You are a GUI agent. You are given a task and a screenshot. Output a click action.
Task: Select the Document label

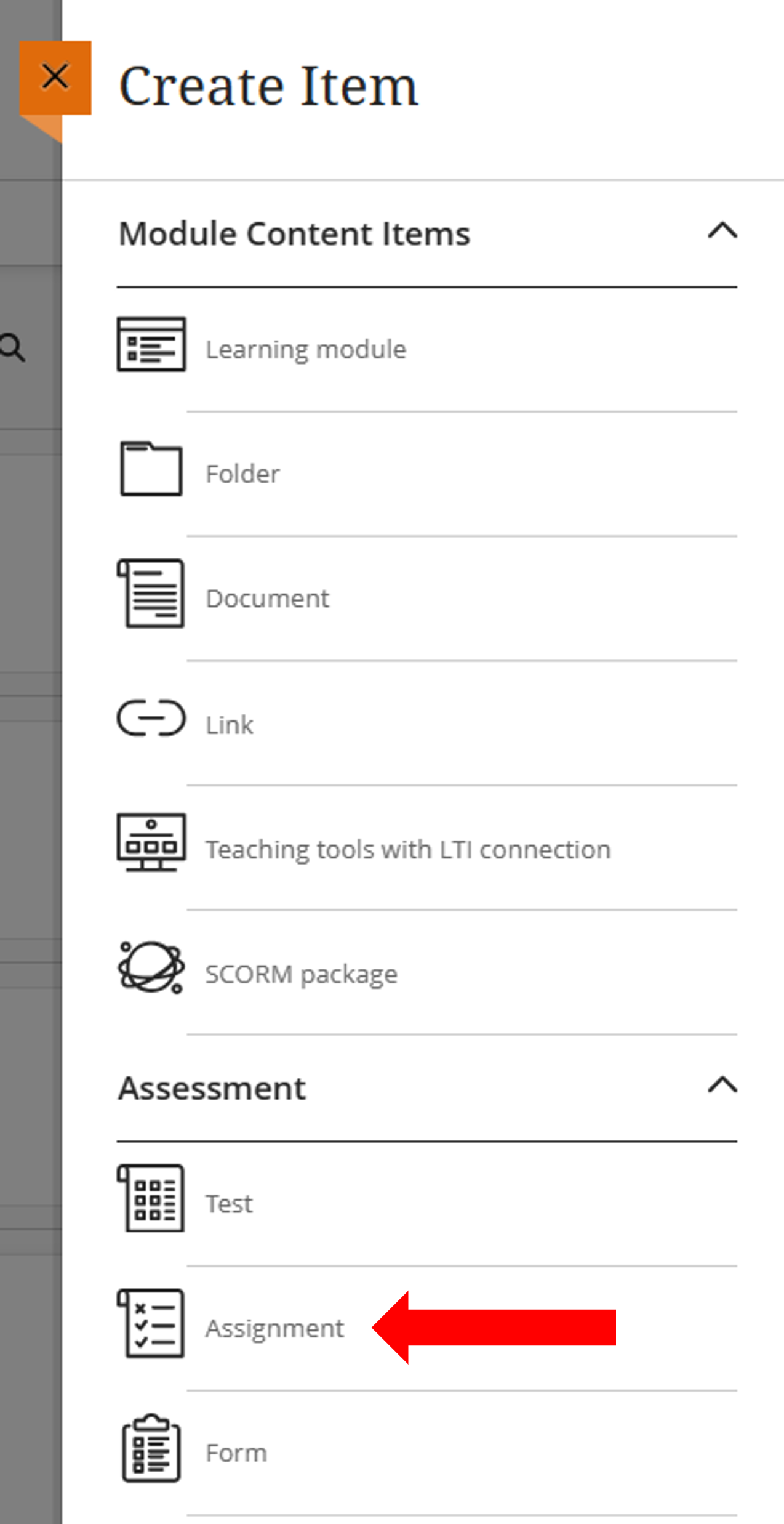click(x=268, y=599)
